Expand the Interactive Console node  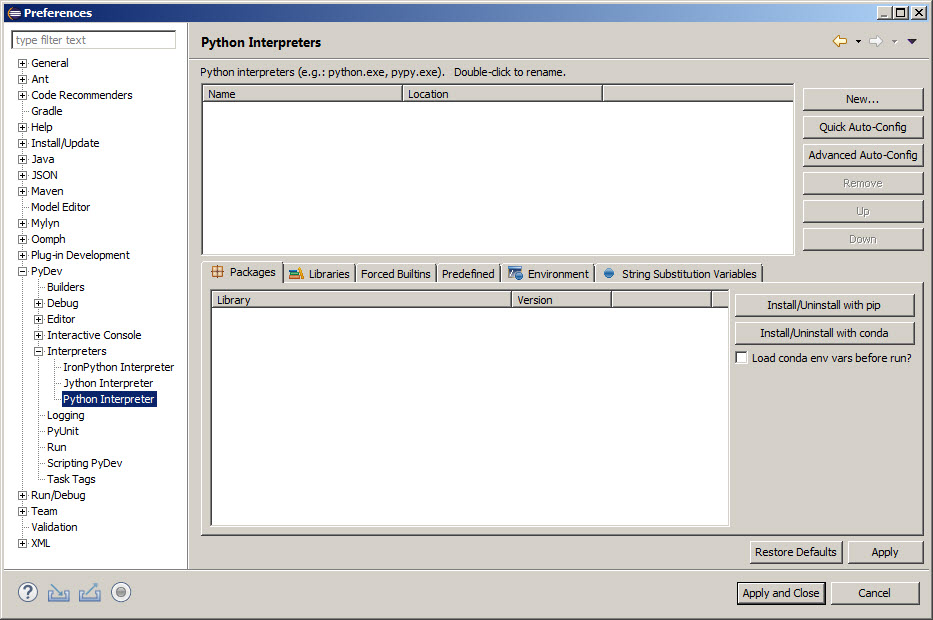pos(38,335)
